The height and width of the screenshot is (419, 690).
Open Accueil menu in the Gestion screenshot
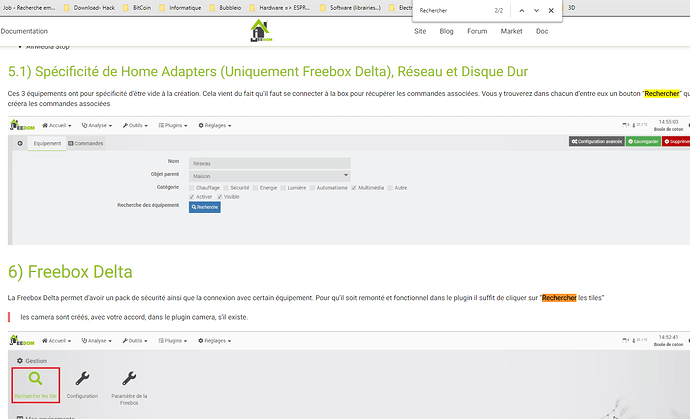tap(56, 341)
